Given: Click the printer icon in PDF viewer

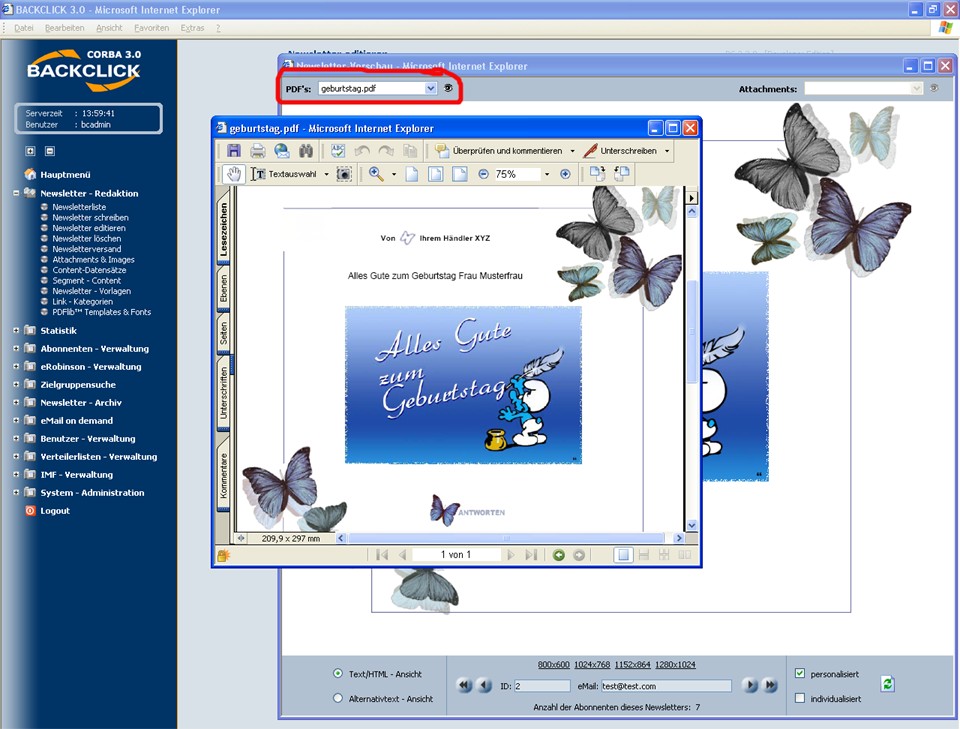Looking at the screenshot, I should 258,151.
